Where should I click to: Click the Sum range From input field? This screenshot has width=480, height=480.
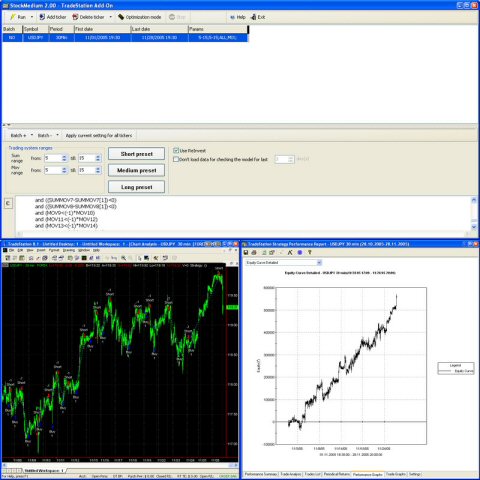(53, 158)
